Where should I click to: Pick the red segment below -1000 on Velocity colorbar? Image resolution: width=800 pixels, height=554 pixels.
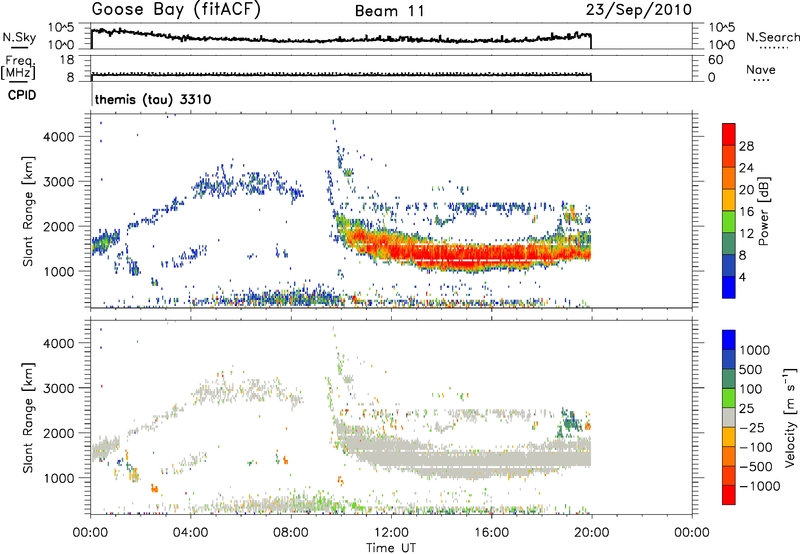[729, 495]
